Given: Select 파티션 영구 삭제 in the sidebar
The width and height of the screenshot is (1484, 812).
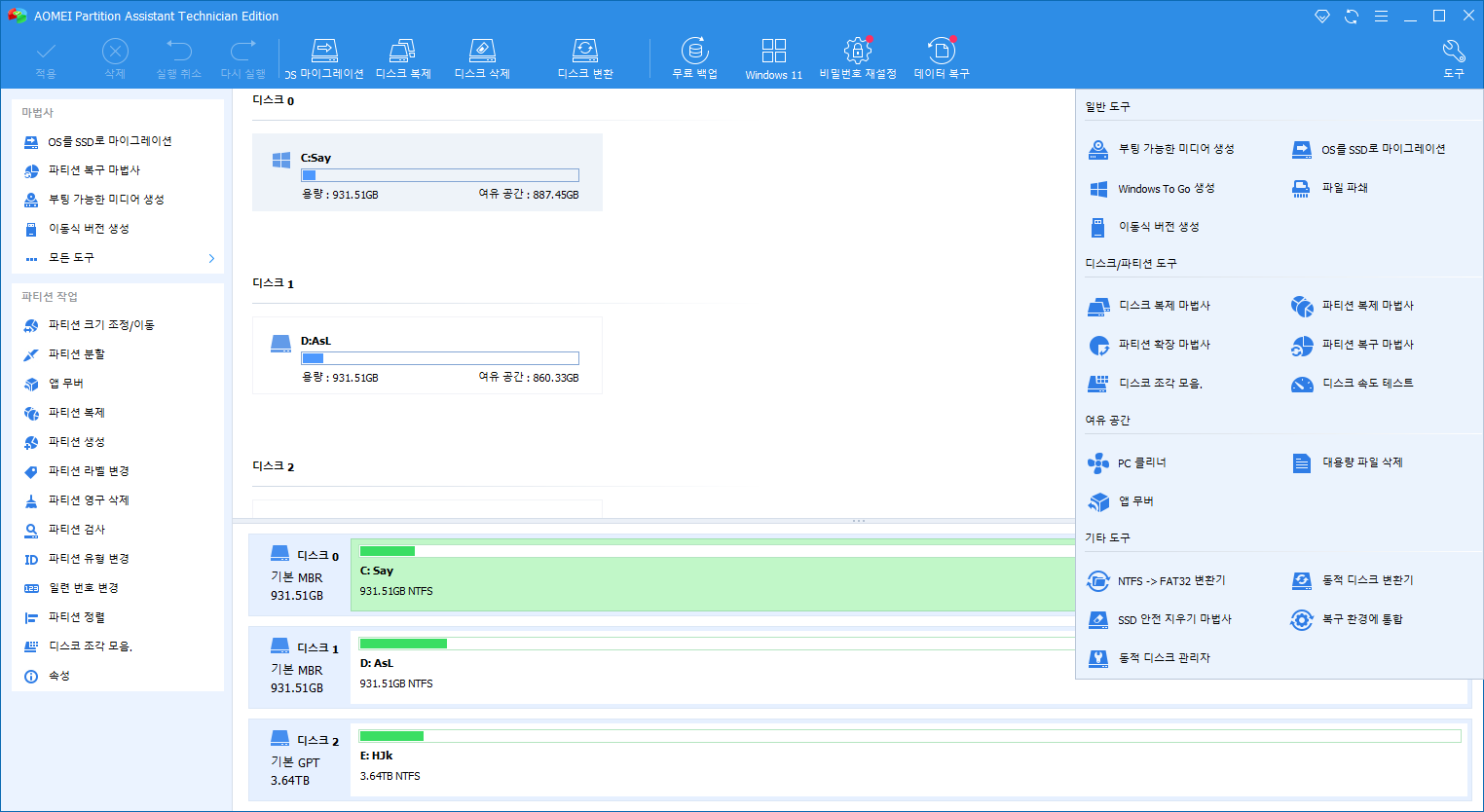Looking at the screenshot, I should click(76, 500).
